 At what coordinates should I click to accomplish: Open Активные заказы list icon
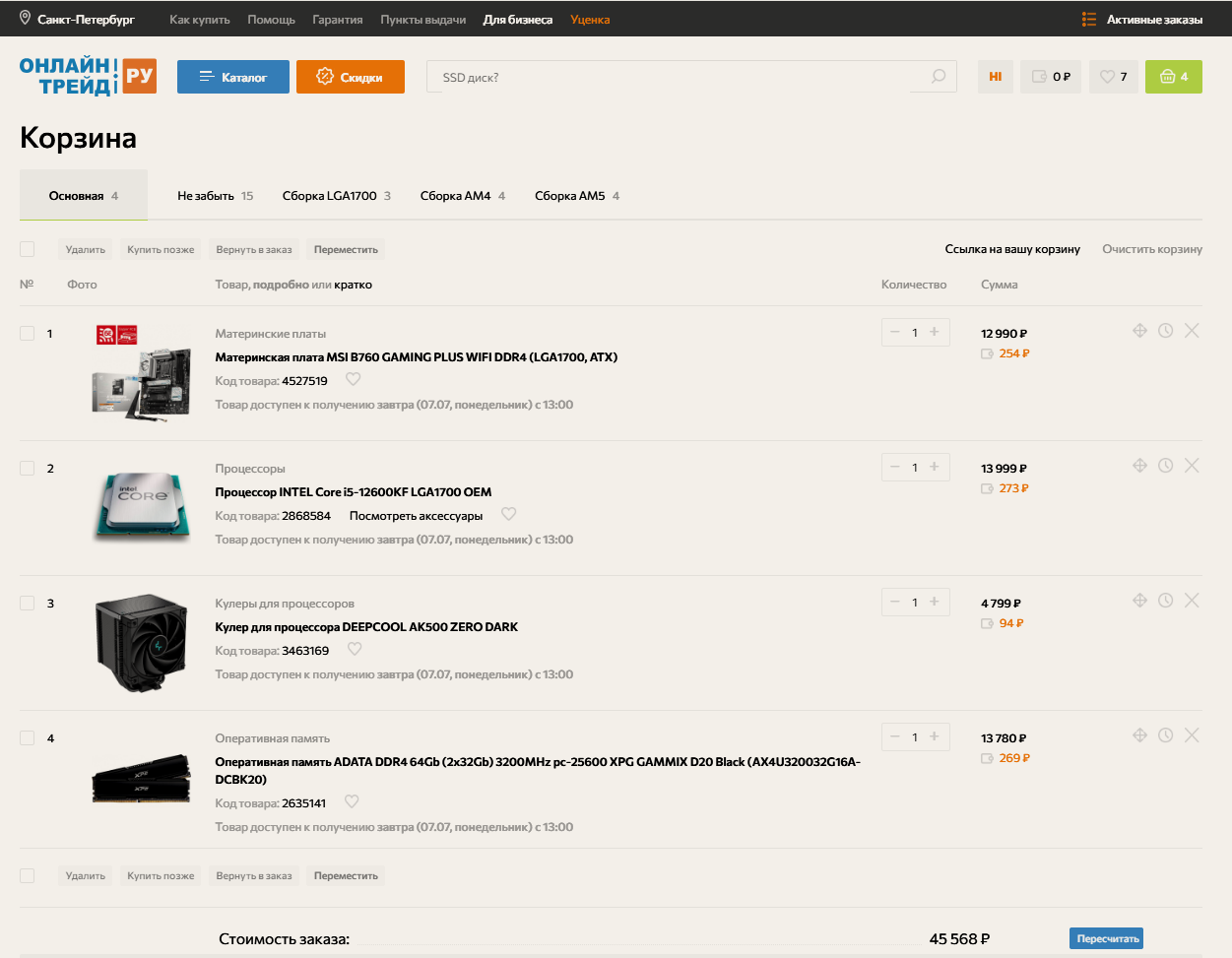(1089, 20)
